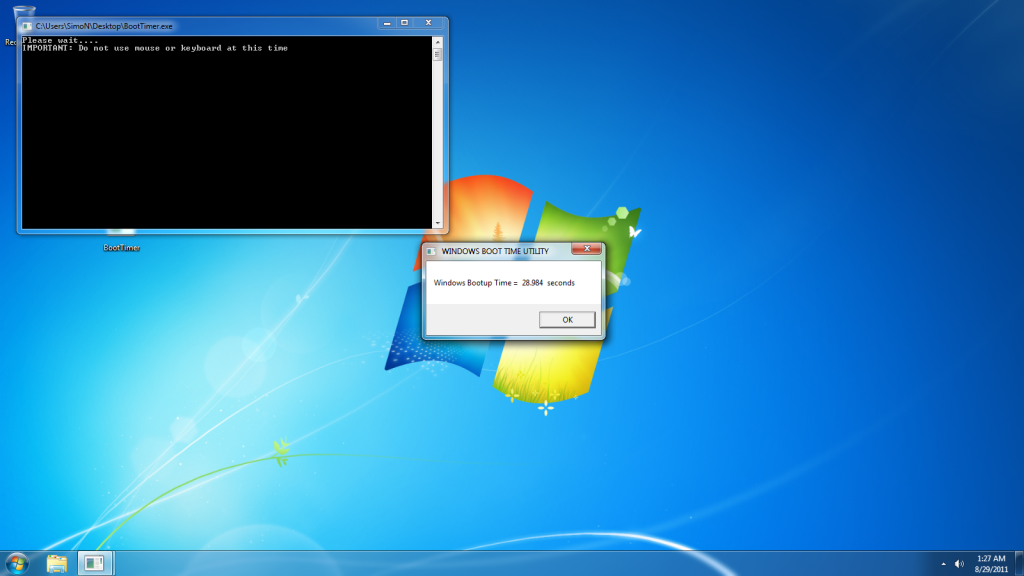Maximize the BootTimer.exe console window
The width and height of the screenshot is (1024, 576).
405,22
